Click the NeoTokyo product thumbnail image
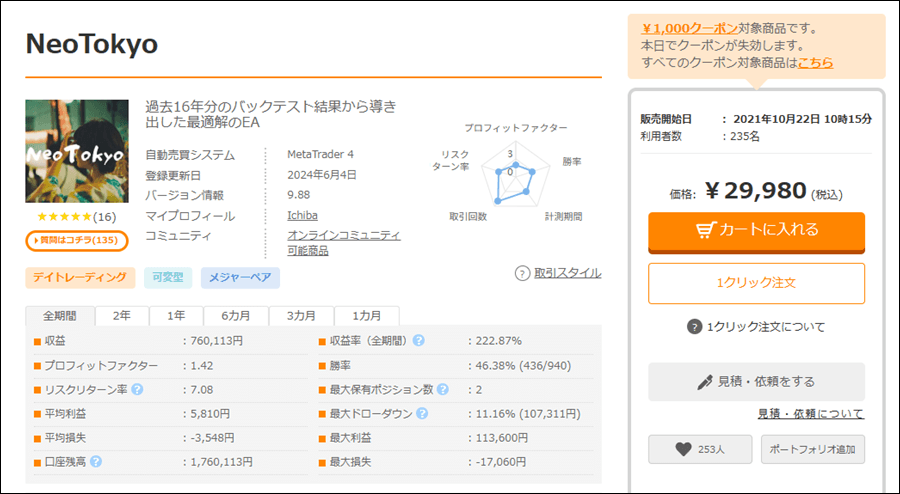Image resolution: width=900 pixels, height=494 pixels. pyautogui.click(x=77, y=151)
